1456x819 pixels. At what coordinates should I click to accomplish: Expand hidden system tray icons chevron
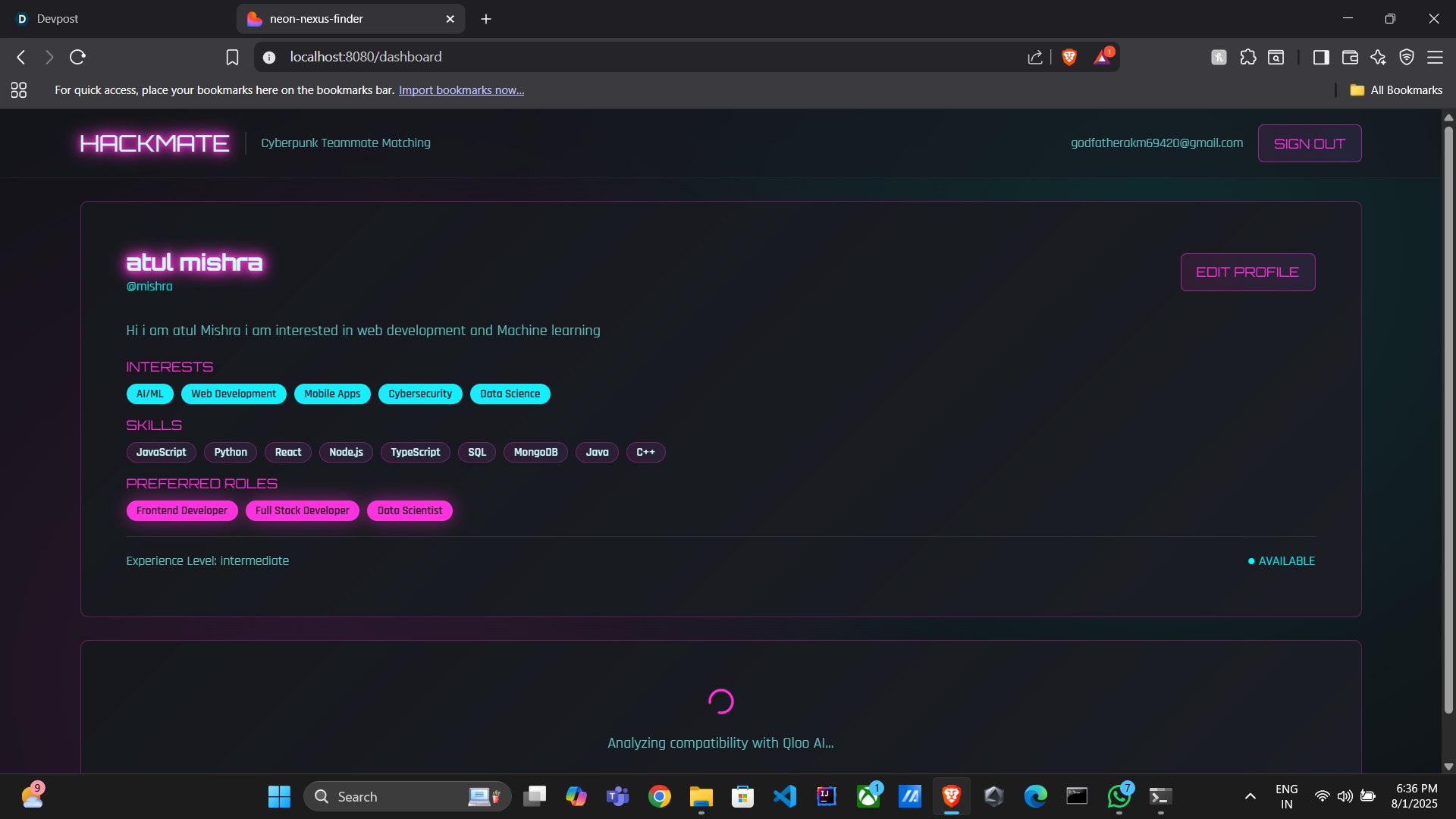pyautogui.click(x=1250, y=796)
